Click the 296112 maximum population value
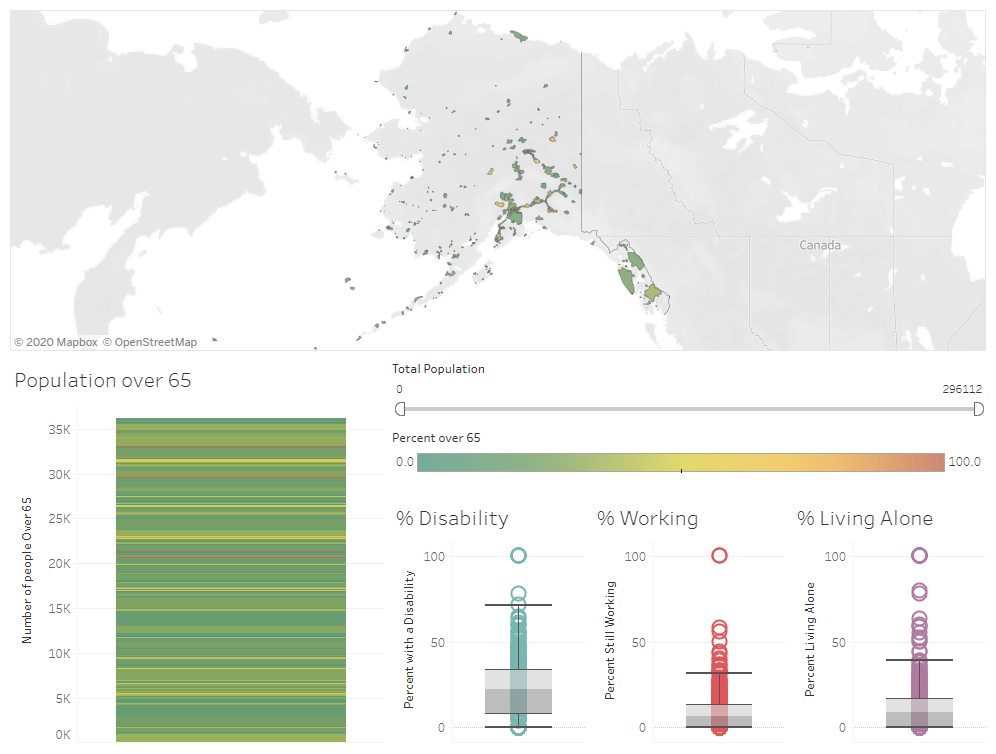Viewport: 996px width, 754px height. click(x=962, y=389)
